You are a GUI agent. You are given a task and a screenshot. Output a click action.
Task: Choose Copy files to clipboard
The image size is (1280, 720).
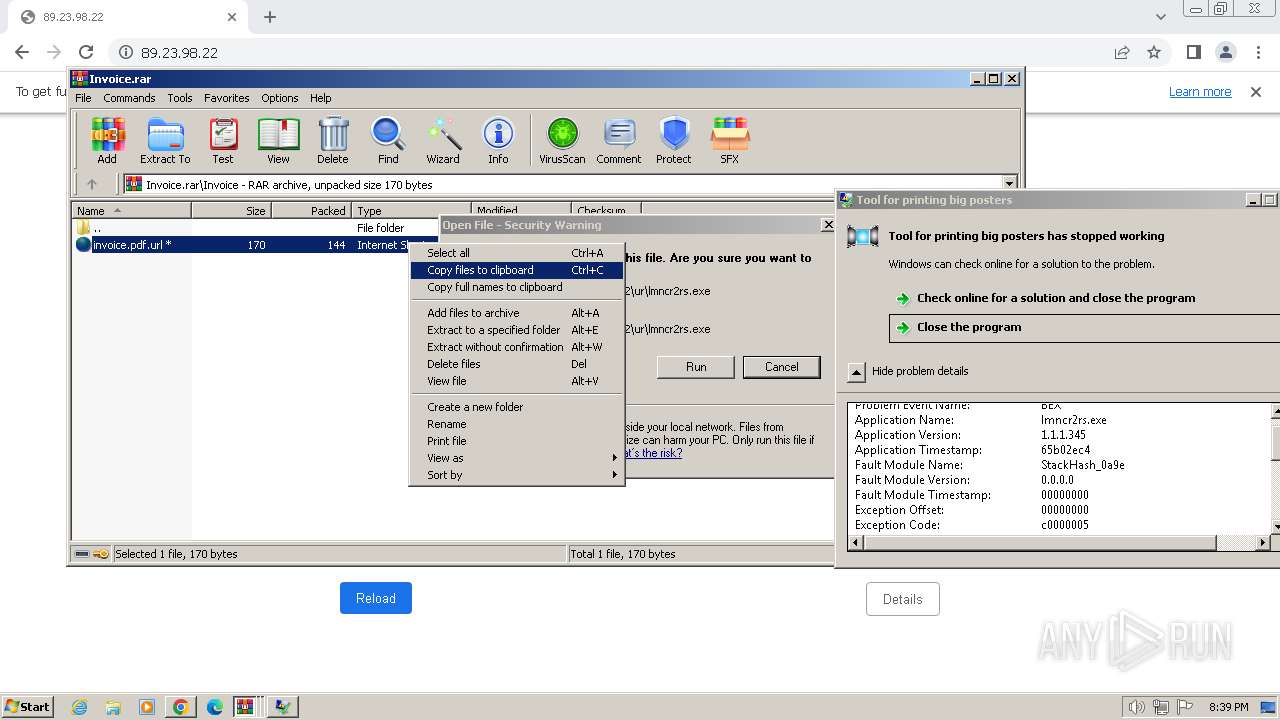click(x=517, y=270)
